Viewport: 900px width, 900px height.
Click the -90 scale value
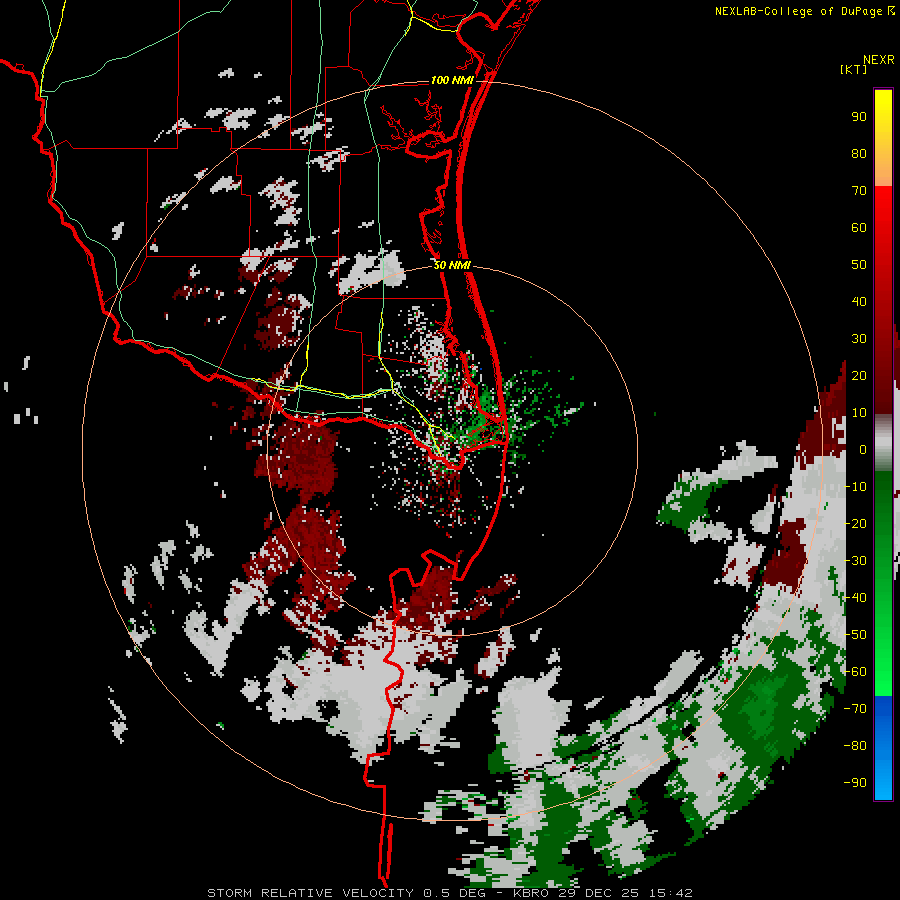[x=855, y=783]
